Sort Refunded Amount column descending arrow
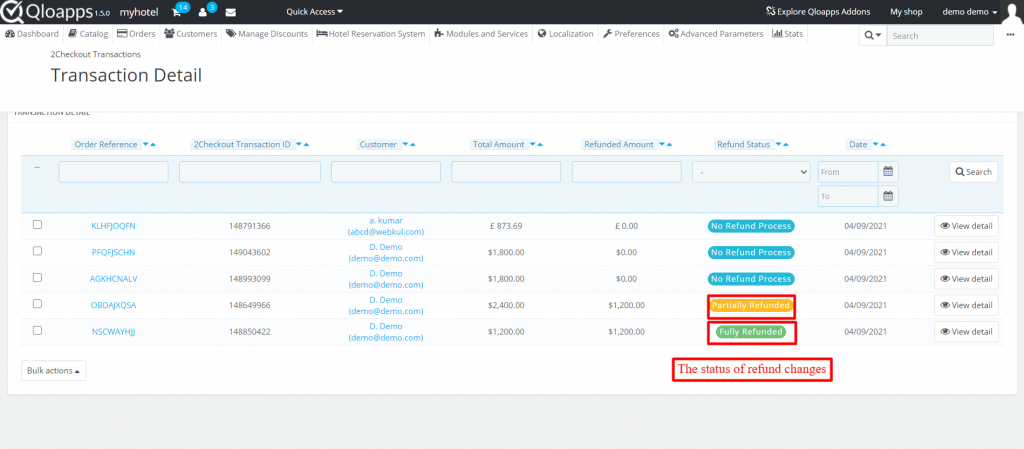The image size is (1024, 449). [x=662, y=144]
